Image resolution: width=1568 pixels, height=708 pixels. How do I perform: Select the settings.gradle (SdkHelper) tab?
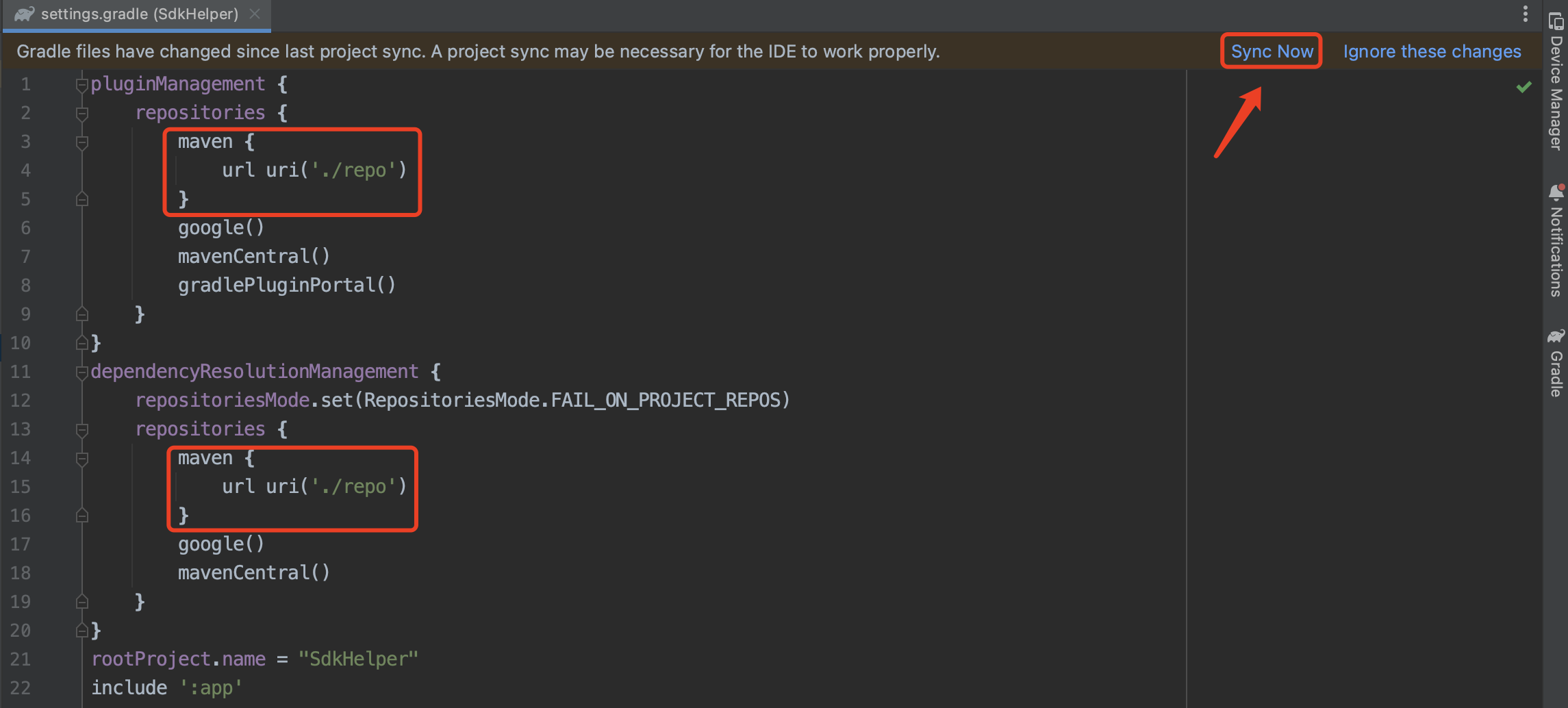click(137, 14)
